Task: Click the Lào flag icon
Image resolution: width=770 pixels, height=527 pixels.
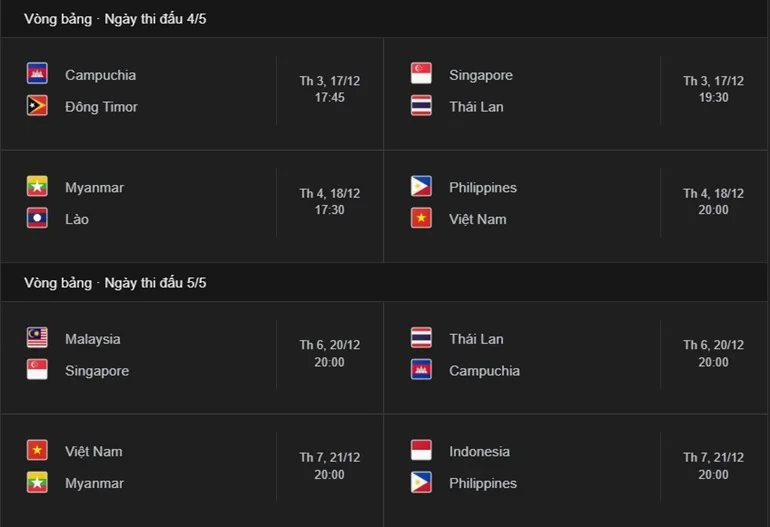Action: (37, 218)
